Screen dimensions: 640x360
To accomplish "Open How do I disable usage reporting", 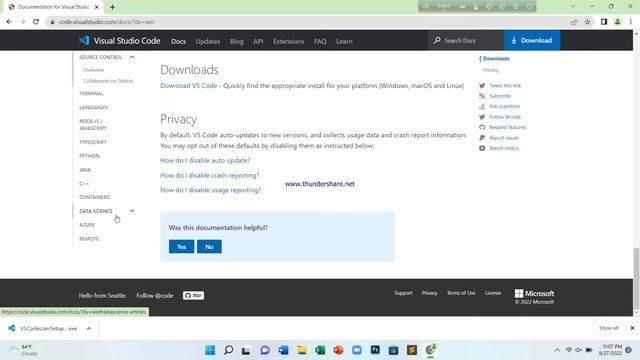I will [211, 190].
